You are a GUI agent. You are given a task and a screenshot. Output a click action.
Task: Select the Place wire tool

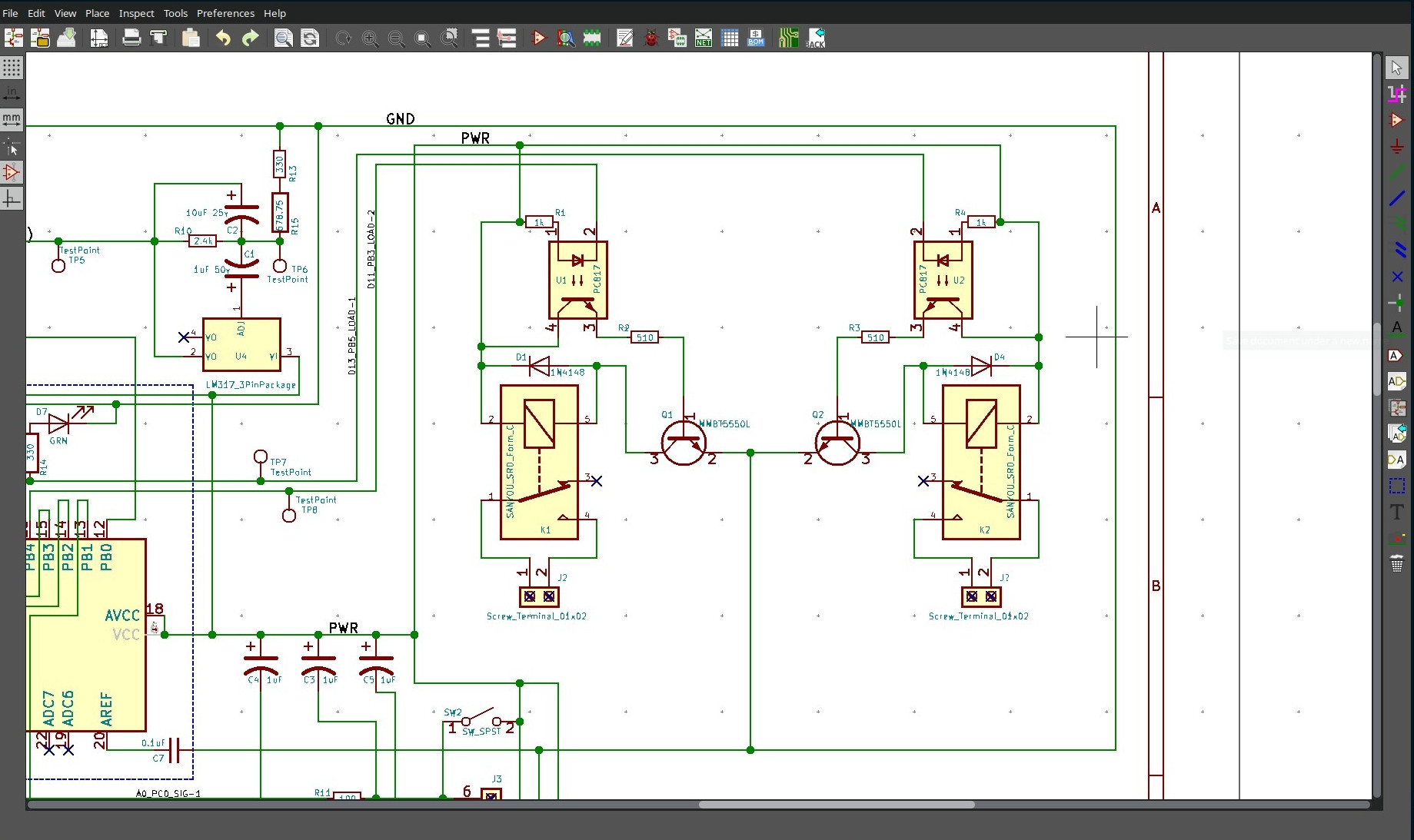(x=1397, y=172)
